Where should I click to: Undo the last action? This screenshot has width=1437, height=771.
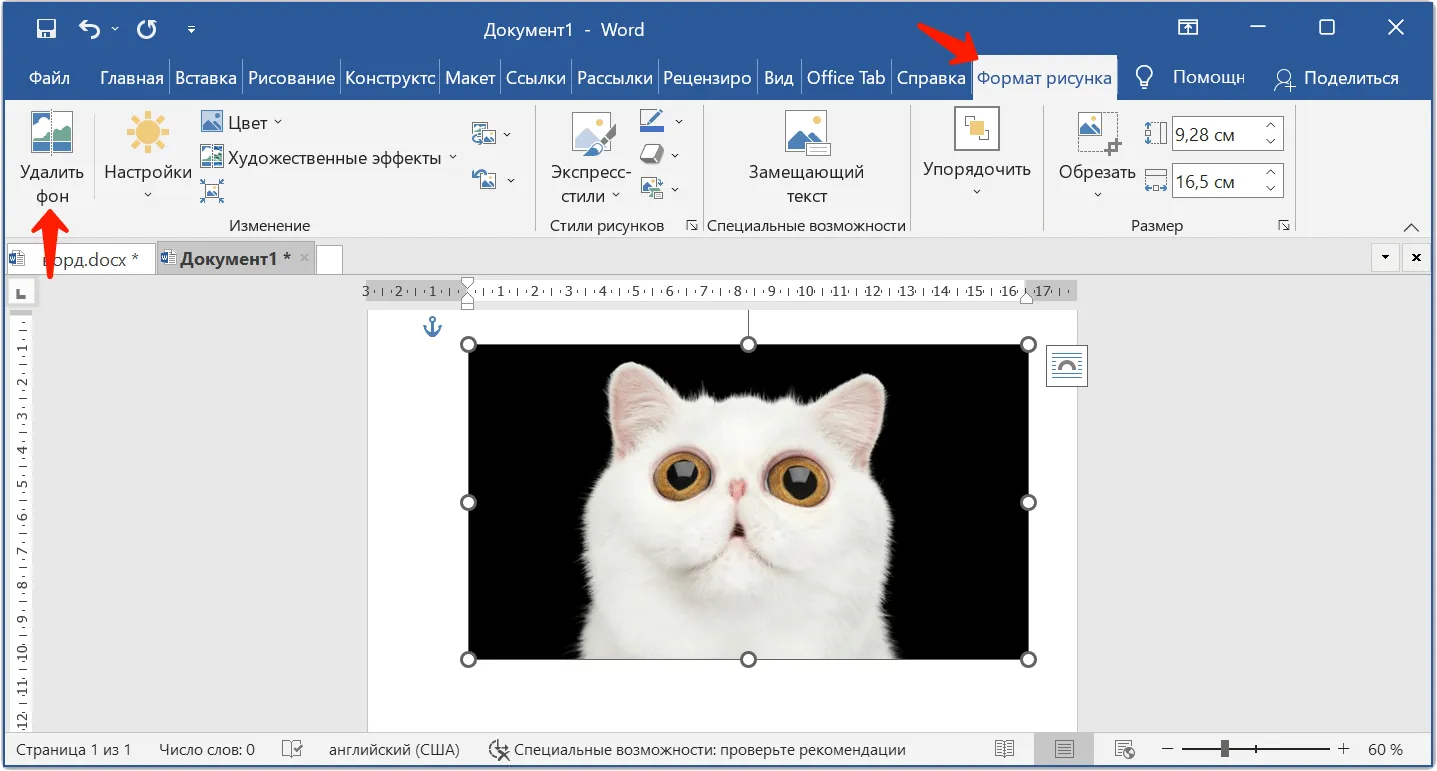(90, 29)
